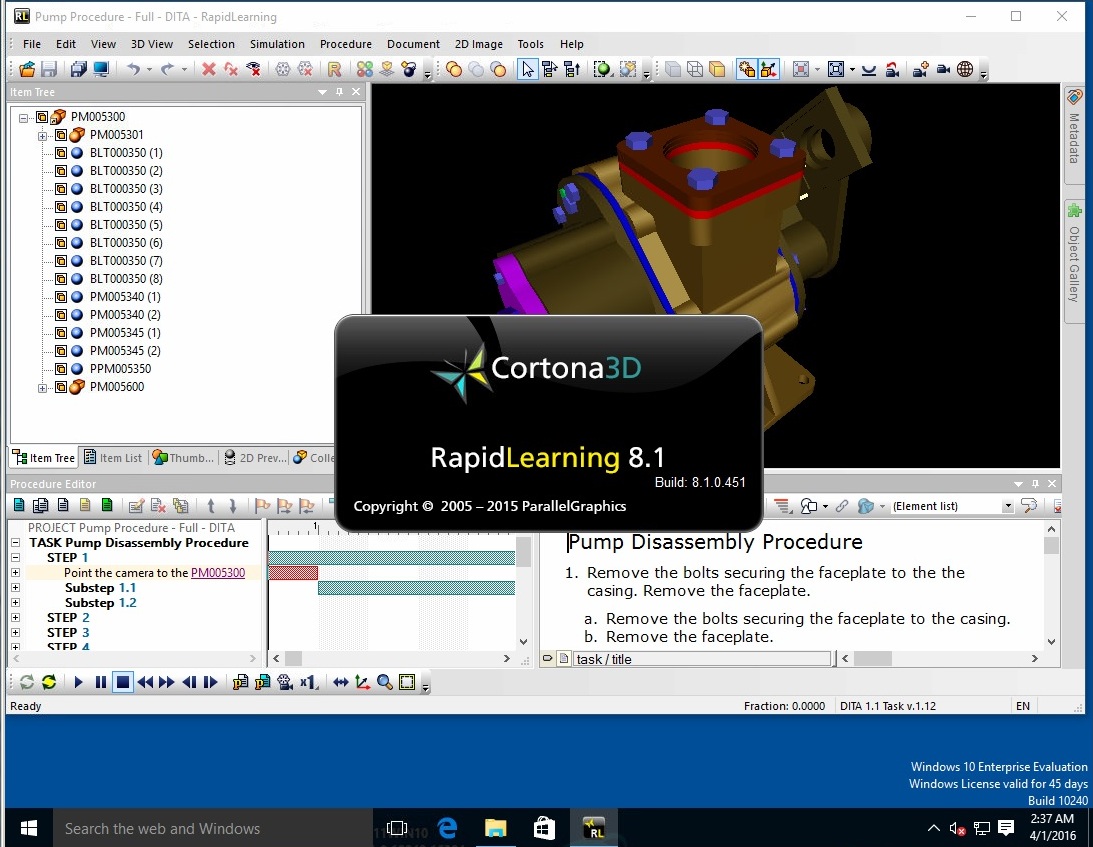Toggle the checkbox icon beside PM005301
Screen dimensions: 1093x847
pyautogui.click(x=61, y=135)
